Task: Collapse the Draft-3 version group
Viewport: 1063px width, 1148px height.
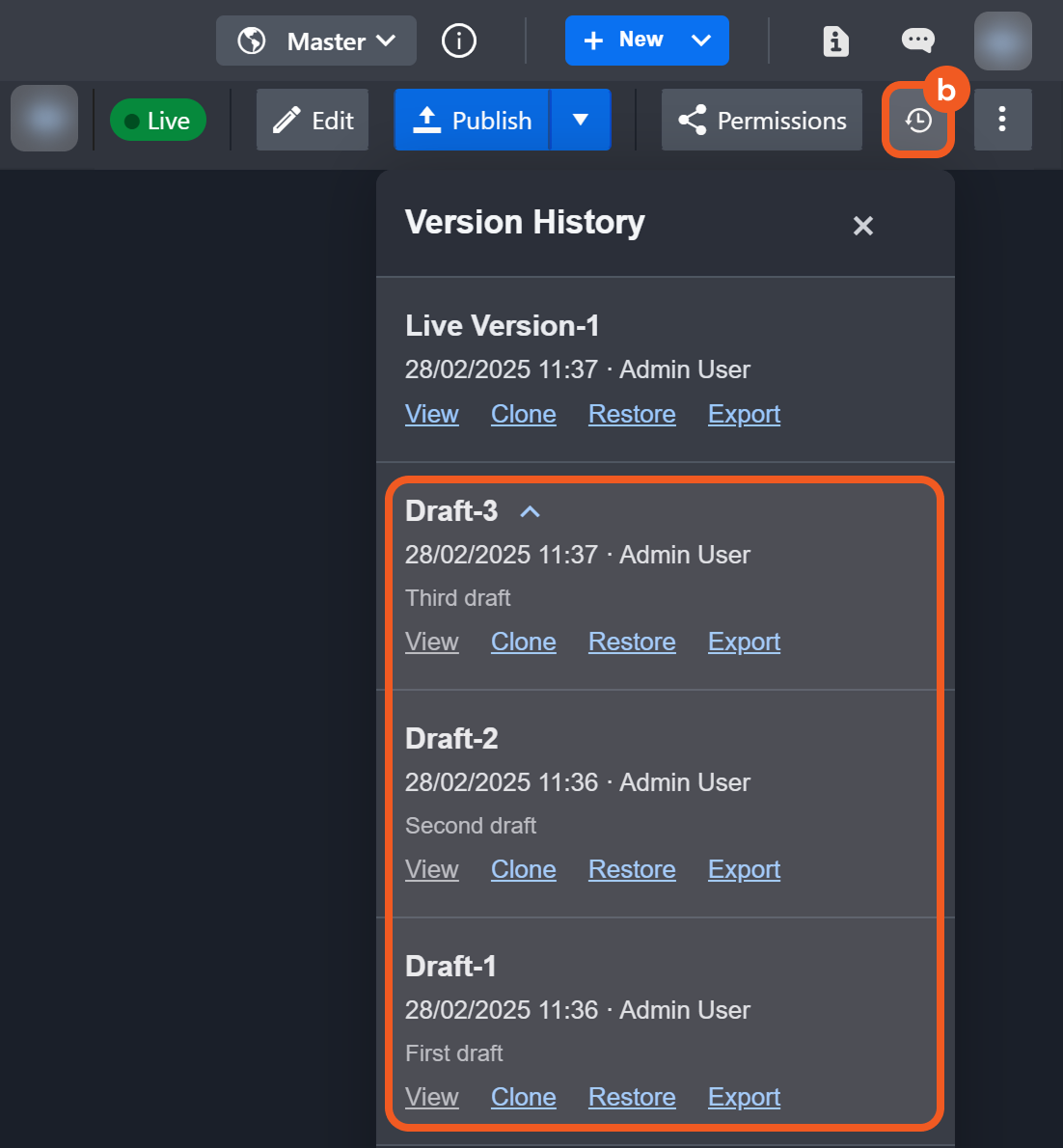Action: [530, 511]
